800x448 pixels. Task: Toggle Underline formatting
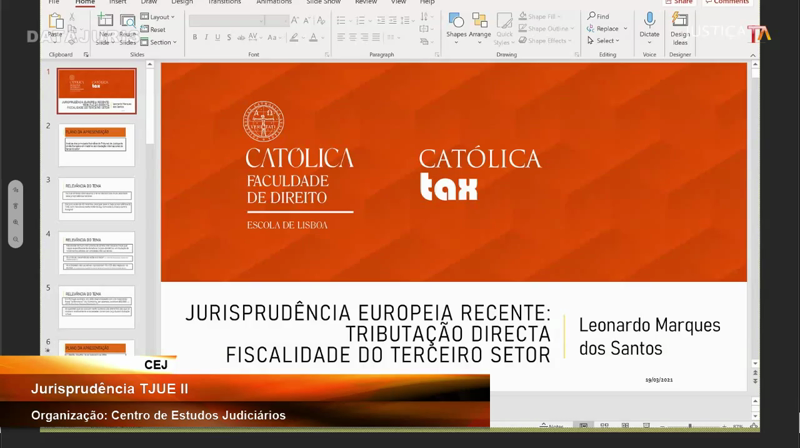coord(218,38)
